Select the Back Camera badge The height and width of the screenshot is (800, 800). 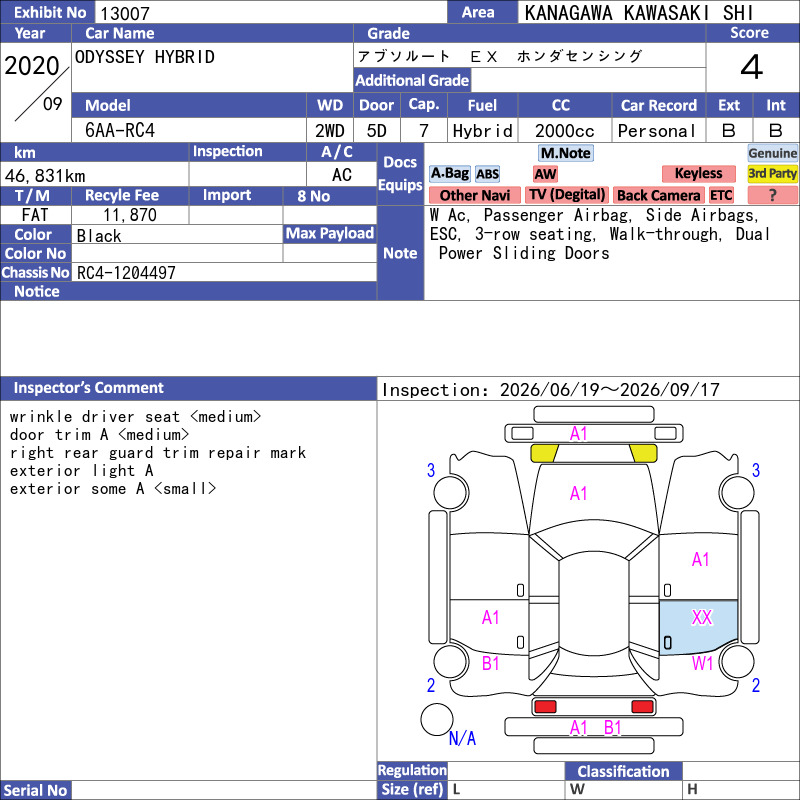point(658,195)
